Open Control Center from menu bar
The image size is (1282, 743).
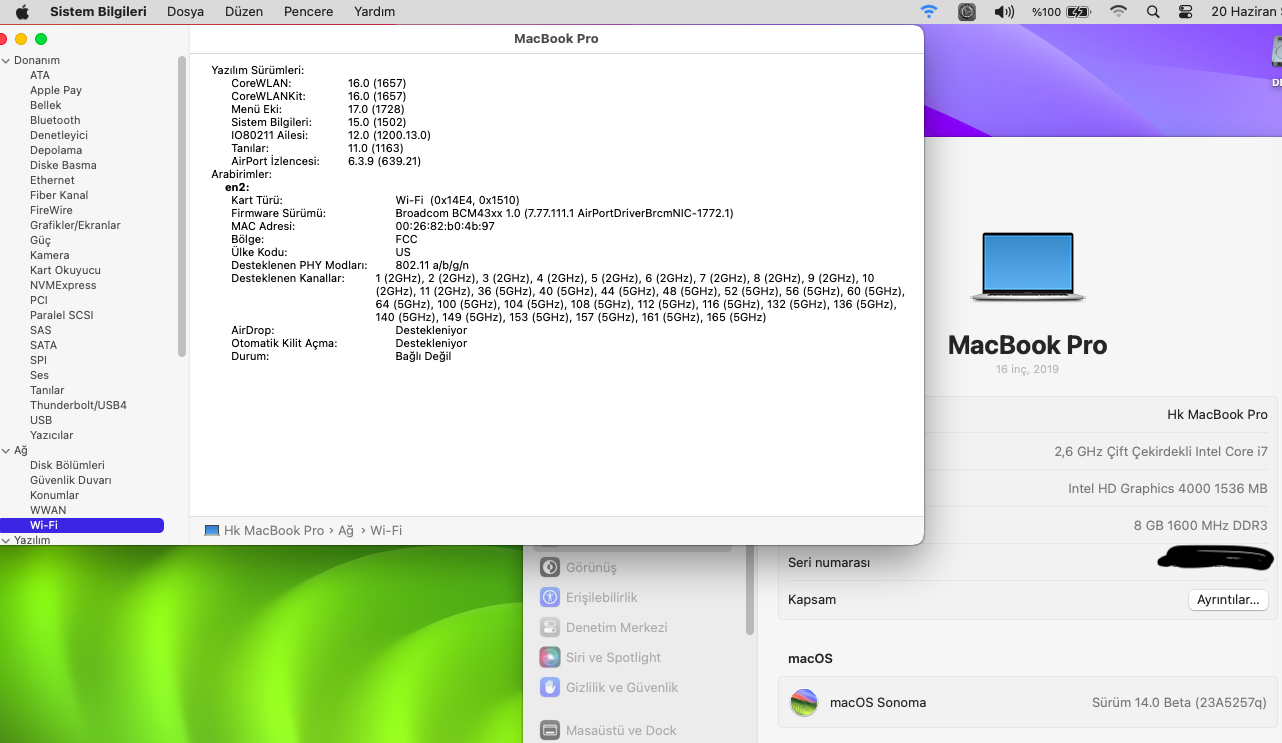(x=1186, y=12)
